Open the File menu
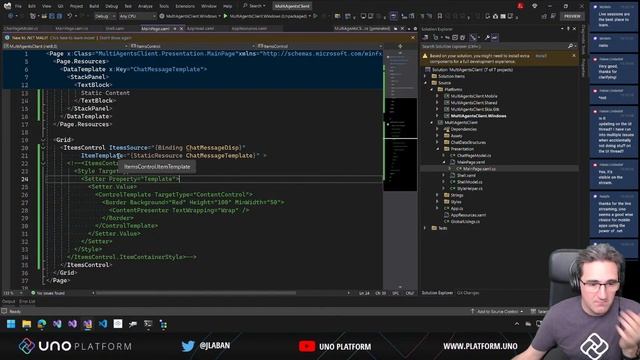This screenshot has width=640, height=360. pos(18,6)
